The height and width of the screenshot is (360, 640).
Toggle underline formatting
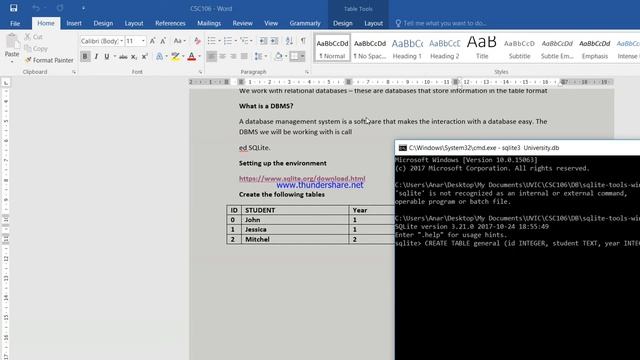coord(107,56)
